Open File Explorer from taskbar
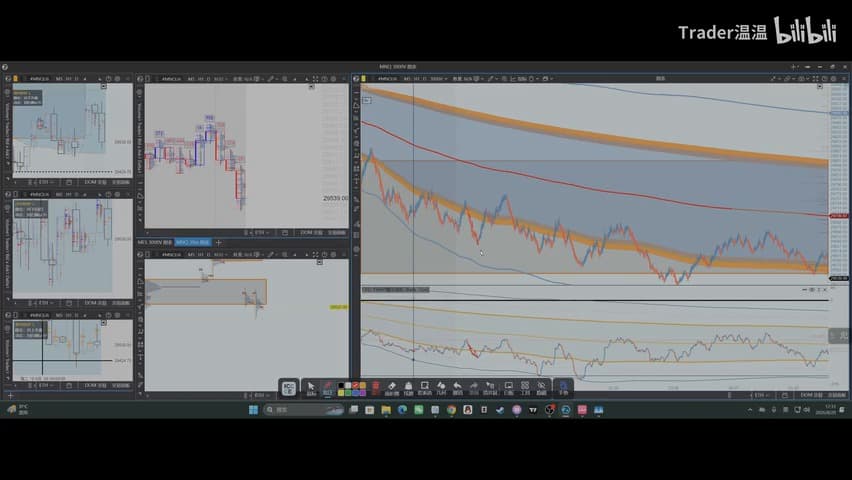This screenshot has width=852, height=480. point(386,409)
